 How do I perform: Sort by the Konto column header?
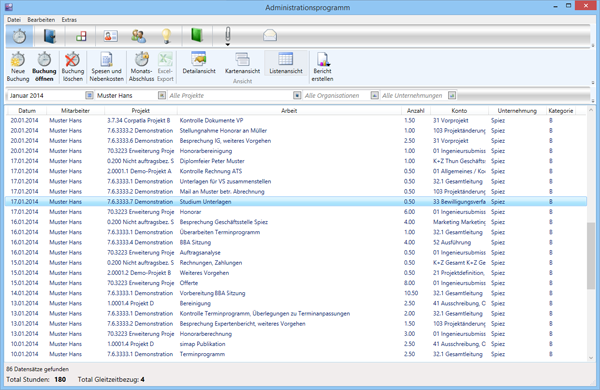[x=459, y=111]
